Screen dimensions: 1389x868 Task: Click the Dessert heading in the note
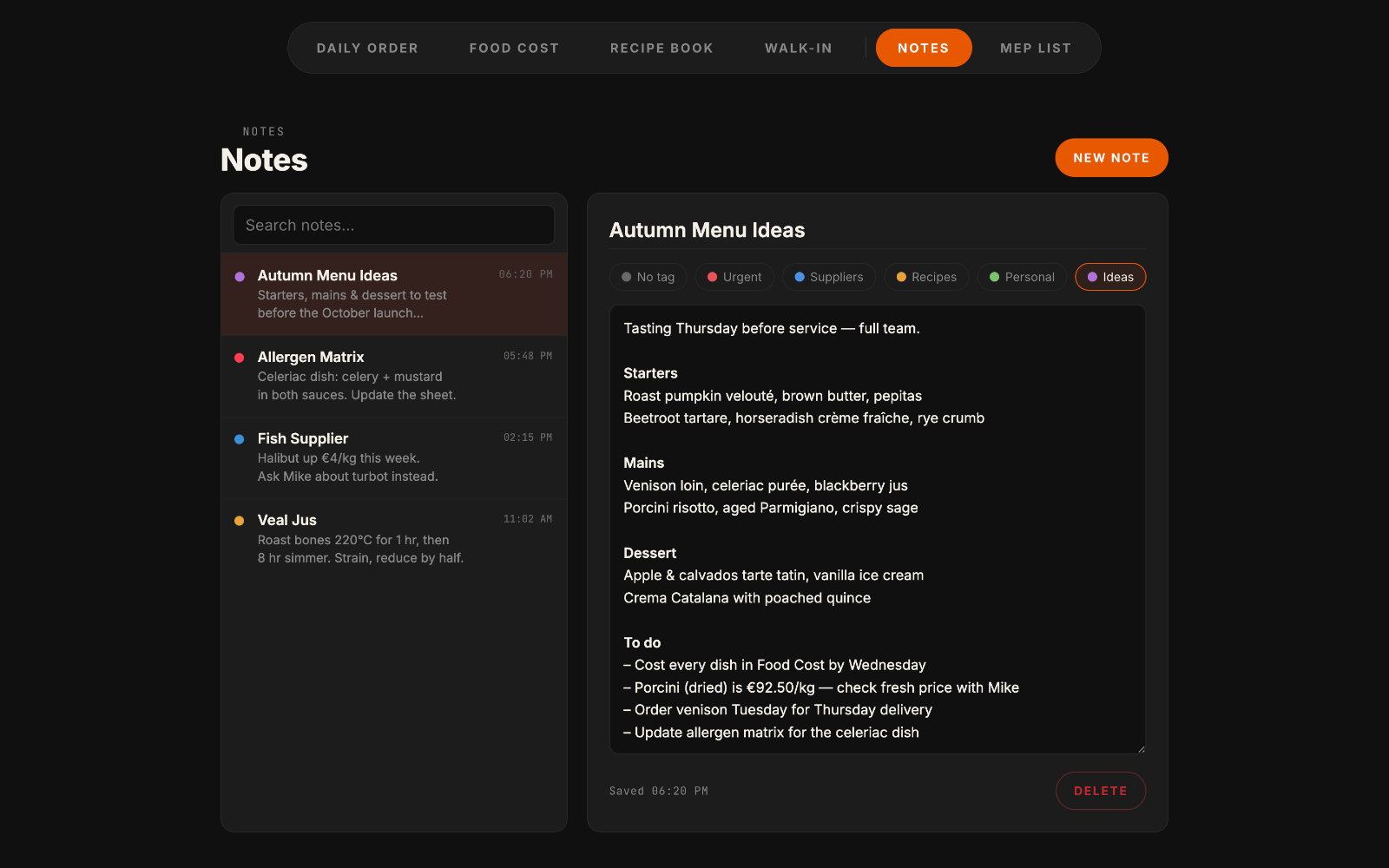click(x=649, y=553)
